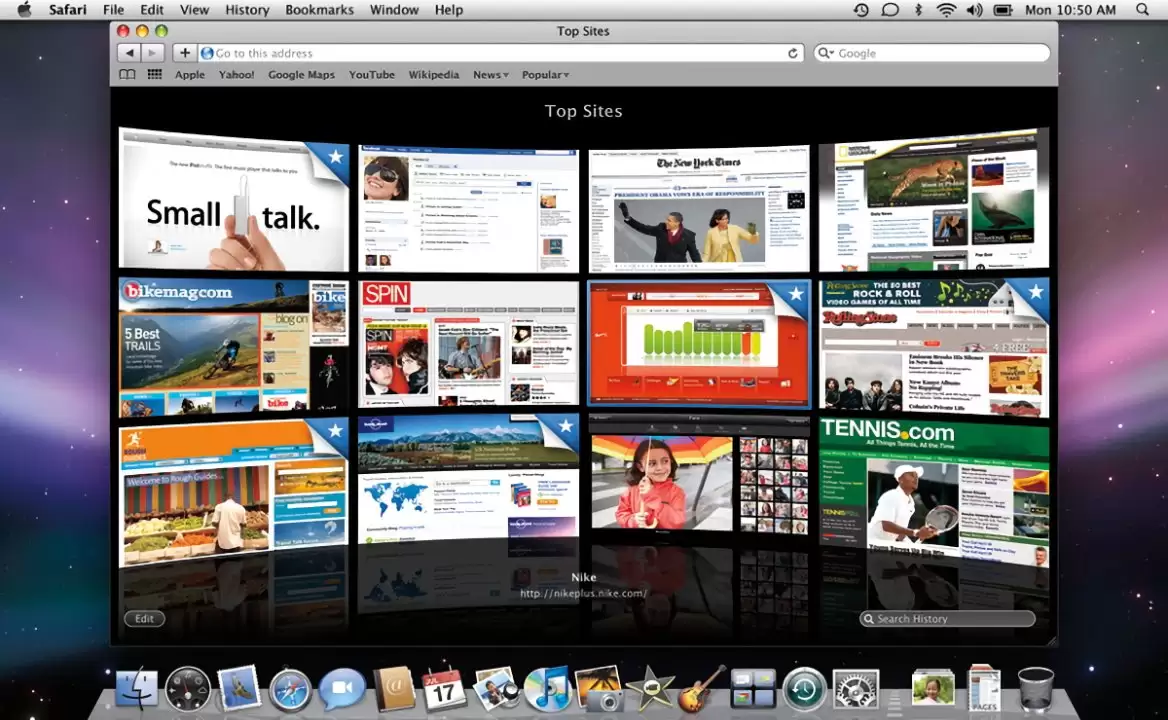Launch GarageBand from the dock
The image size is (1168, 720).
(x=702, y=689)
